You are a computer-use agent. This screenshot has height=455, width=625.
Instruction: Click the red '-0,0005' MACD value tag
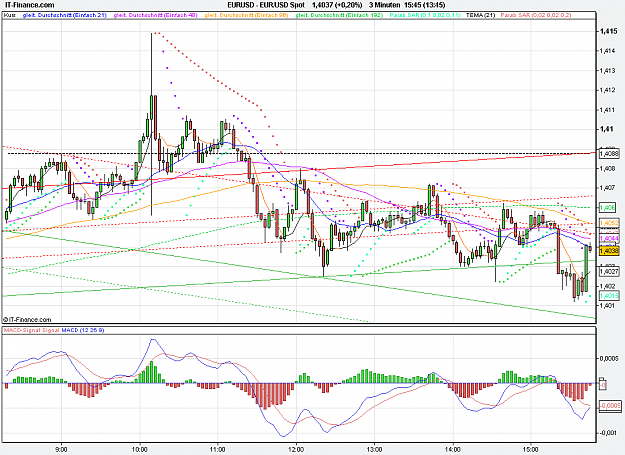pyautogui.click(x=610, y=406)
